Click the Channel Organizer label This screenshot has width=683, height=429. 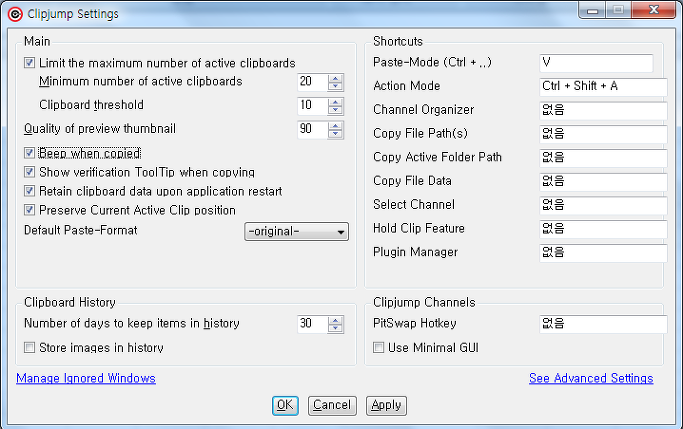pyautogui.click(x=423, y=110)
